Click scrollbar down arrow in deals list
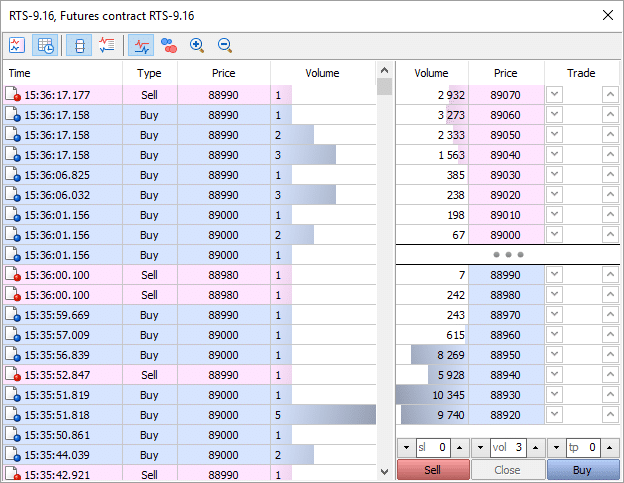624x483 pixels. pyautogui.click(x=384, y=472)
